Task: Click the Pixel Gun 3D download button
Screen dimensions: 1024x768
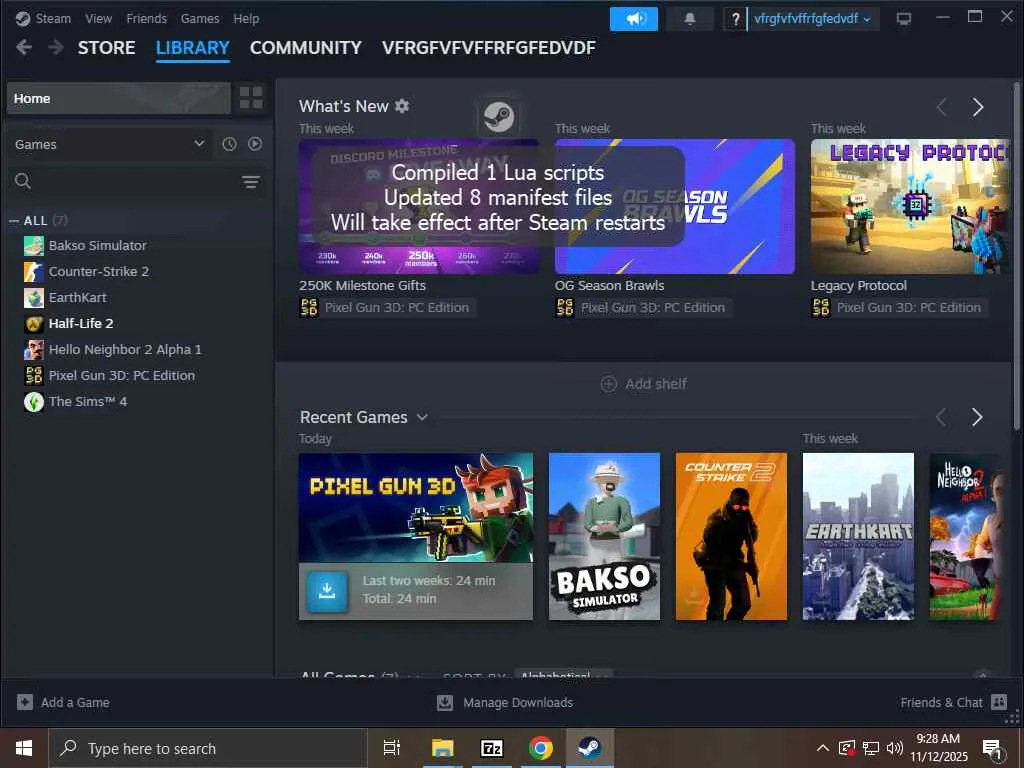Action: pyautogui.click(x=327, y=591)
